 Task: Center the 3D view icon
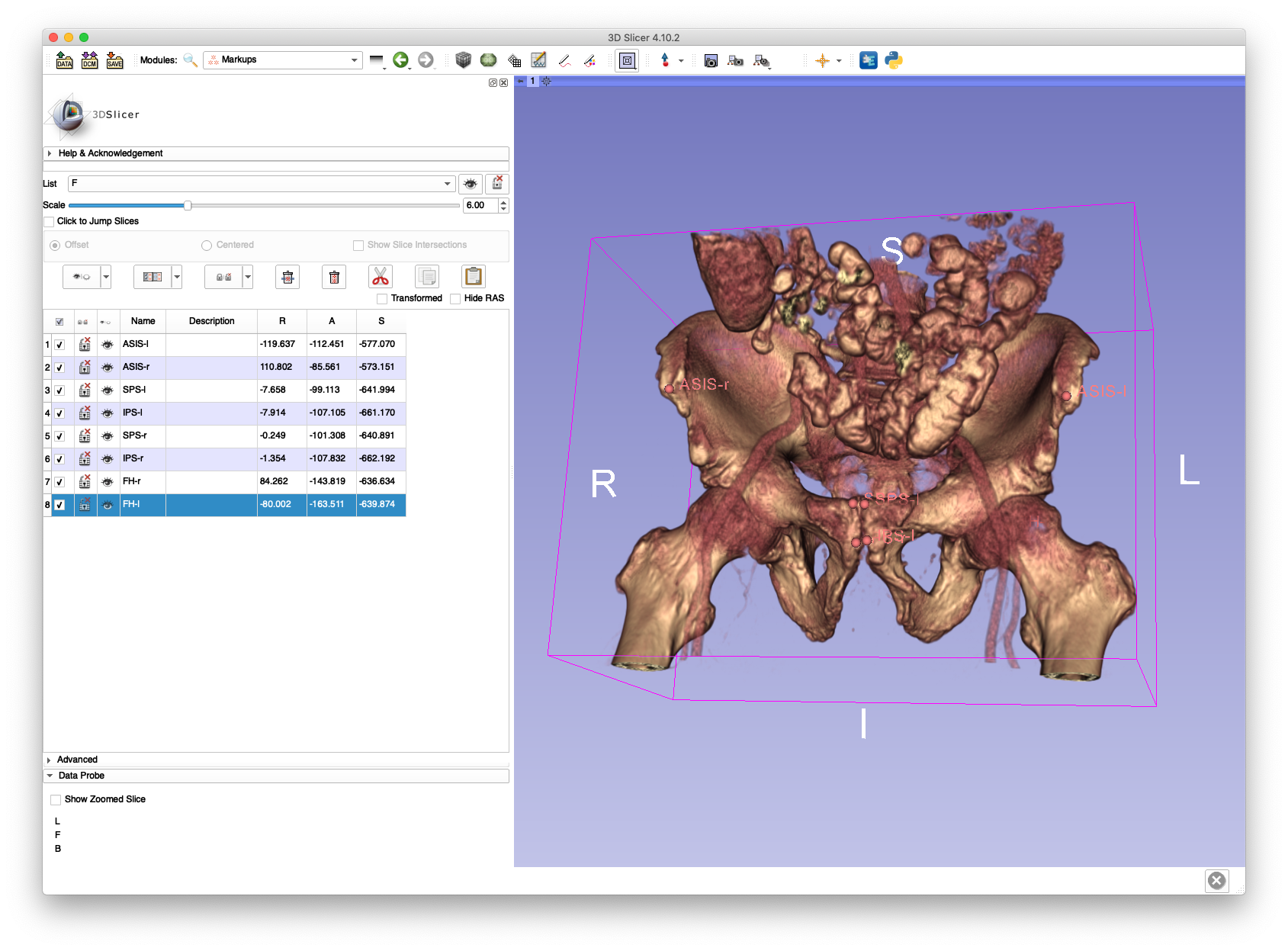[546, 81]
